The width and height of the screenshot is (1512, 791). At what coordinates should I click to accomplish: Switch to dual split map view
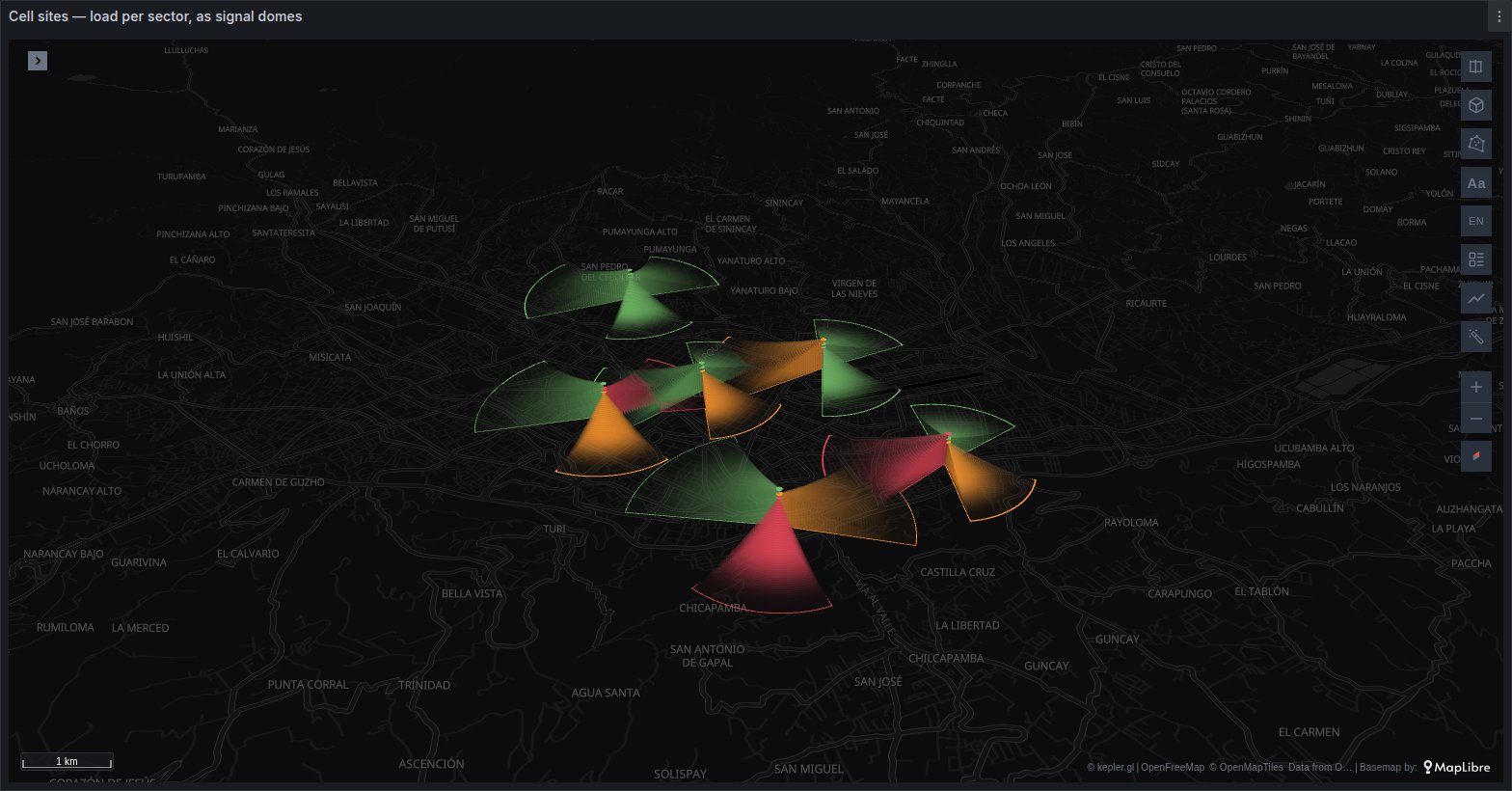pyautogui.click(x=1476, y=68)
